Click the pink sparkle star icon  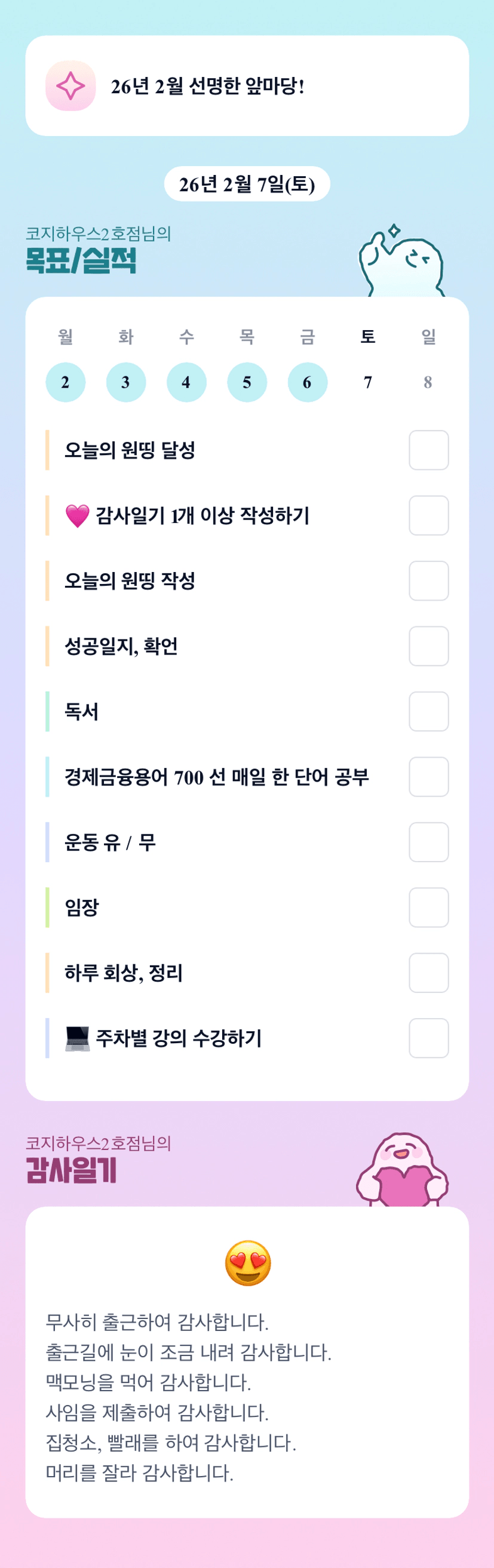point(70,86)
